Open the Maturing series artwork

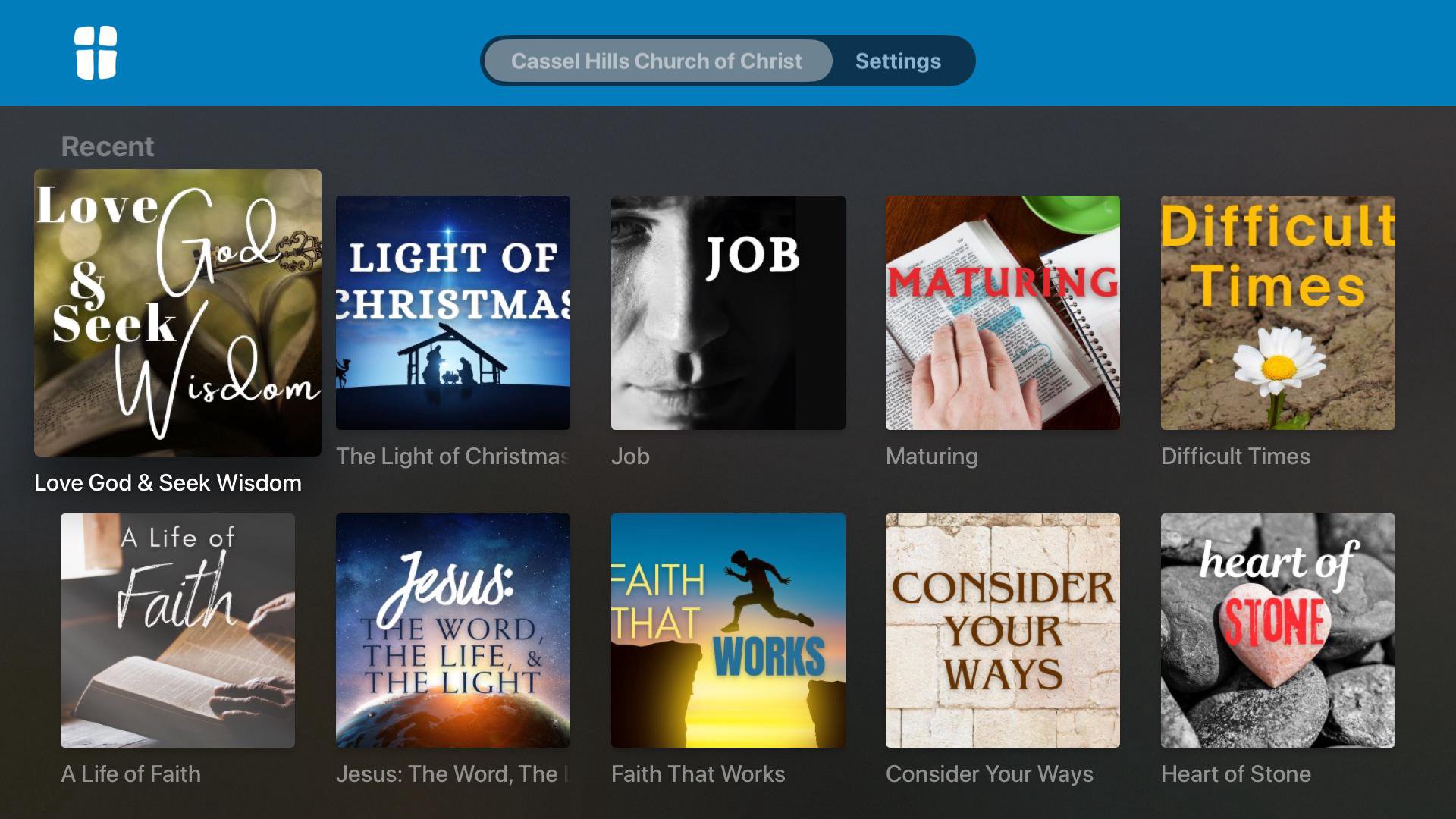click(1003, 312)
